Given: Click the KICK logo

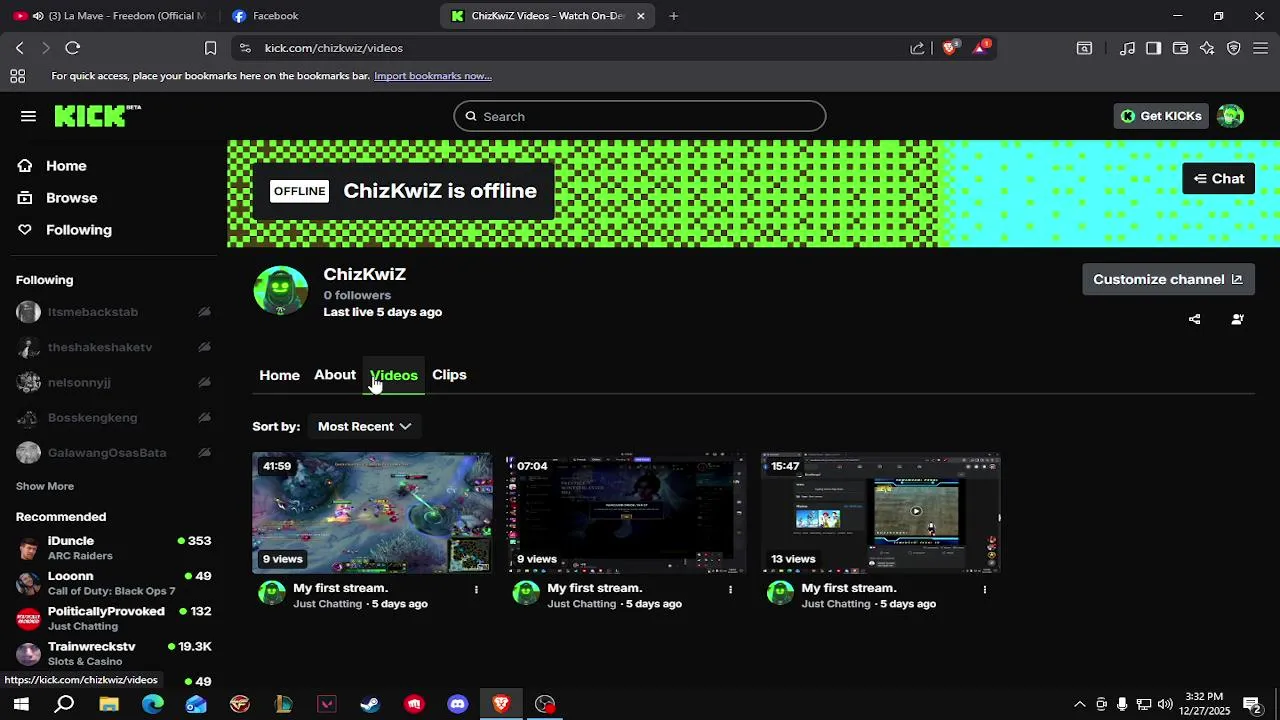Looking at the screenshot, I should (x=97, y=116).
